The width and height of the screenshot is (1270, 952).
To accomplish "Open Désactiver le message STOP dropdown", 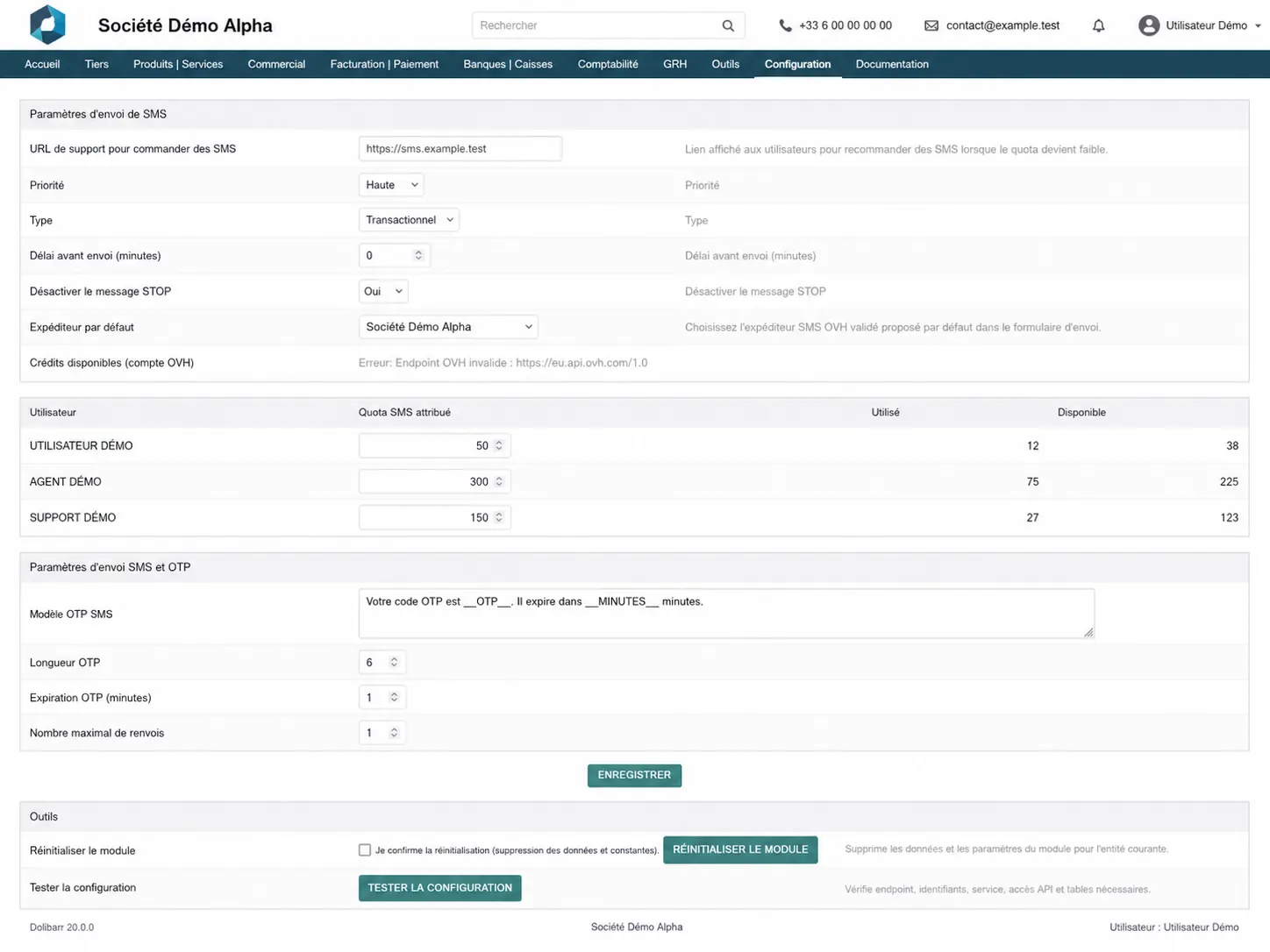I will pos(383,291).
